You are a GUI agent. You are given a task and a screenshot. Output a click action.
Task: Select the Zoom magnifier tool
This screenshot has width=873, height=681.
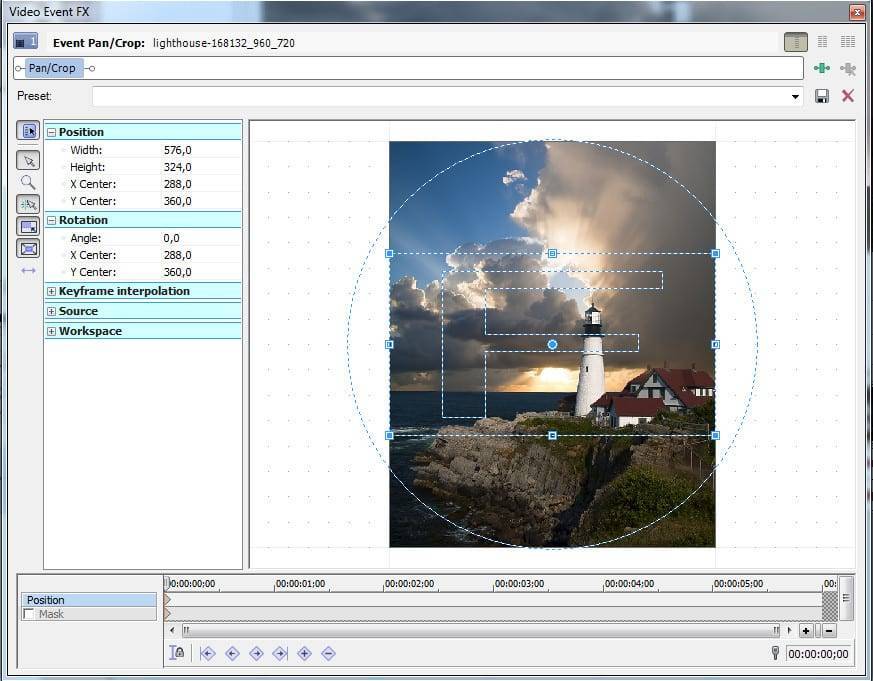coord(28,182)
